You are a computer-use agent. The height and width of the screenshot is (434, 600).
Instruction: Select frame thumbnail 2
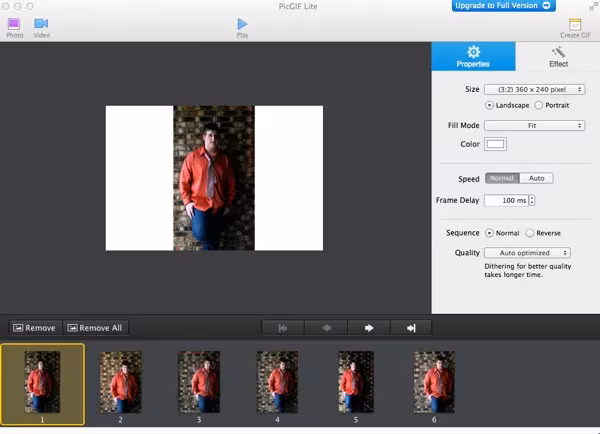(121, 382)
